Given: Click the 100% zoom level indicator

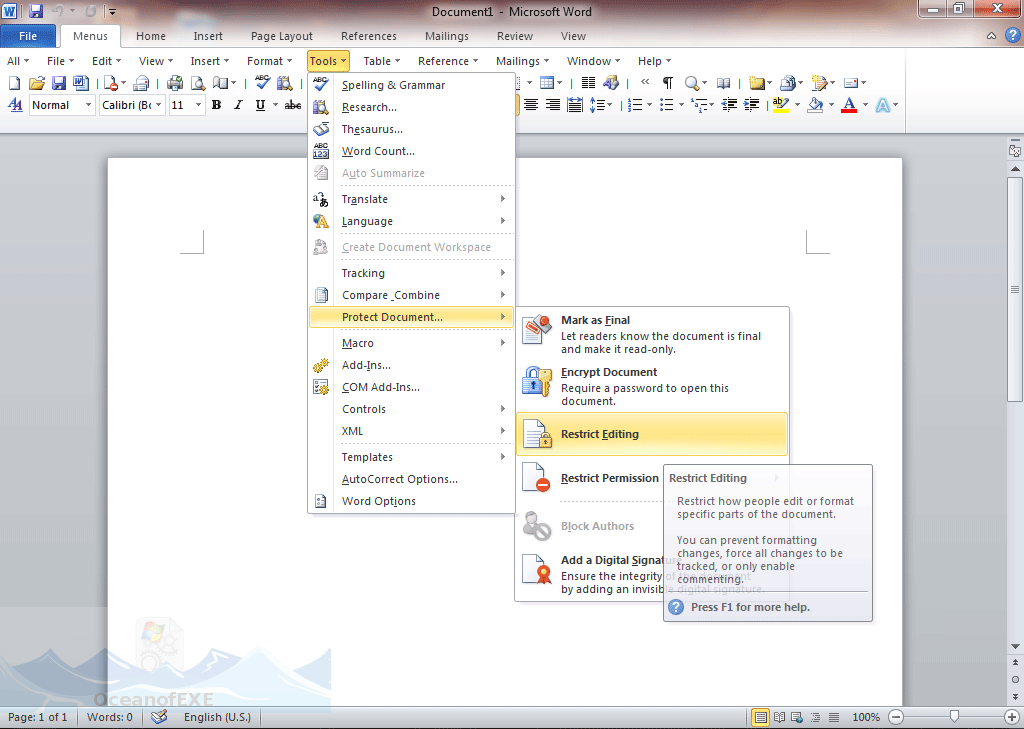Looking at the screenshot, I should pyautogui.click(x=866, y=717).
